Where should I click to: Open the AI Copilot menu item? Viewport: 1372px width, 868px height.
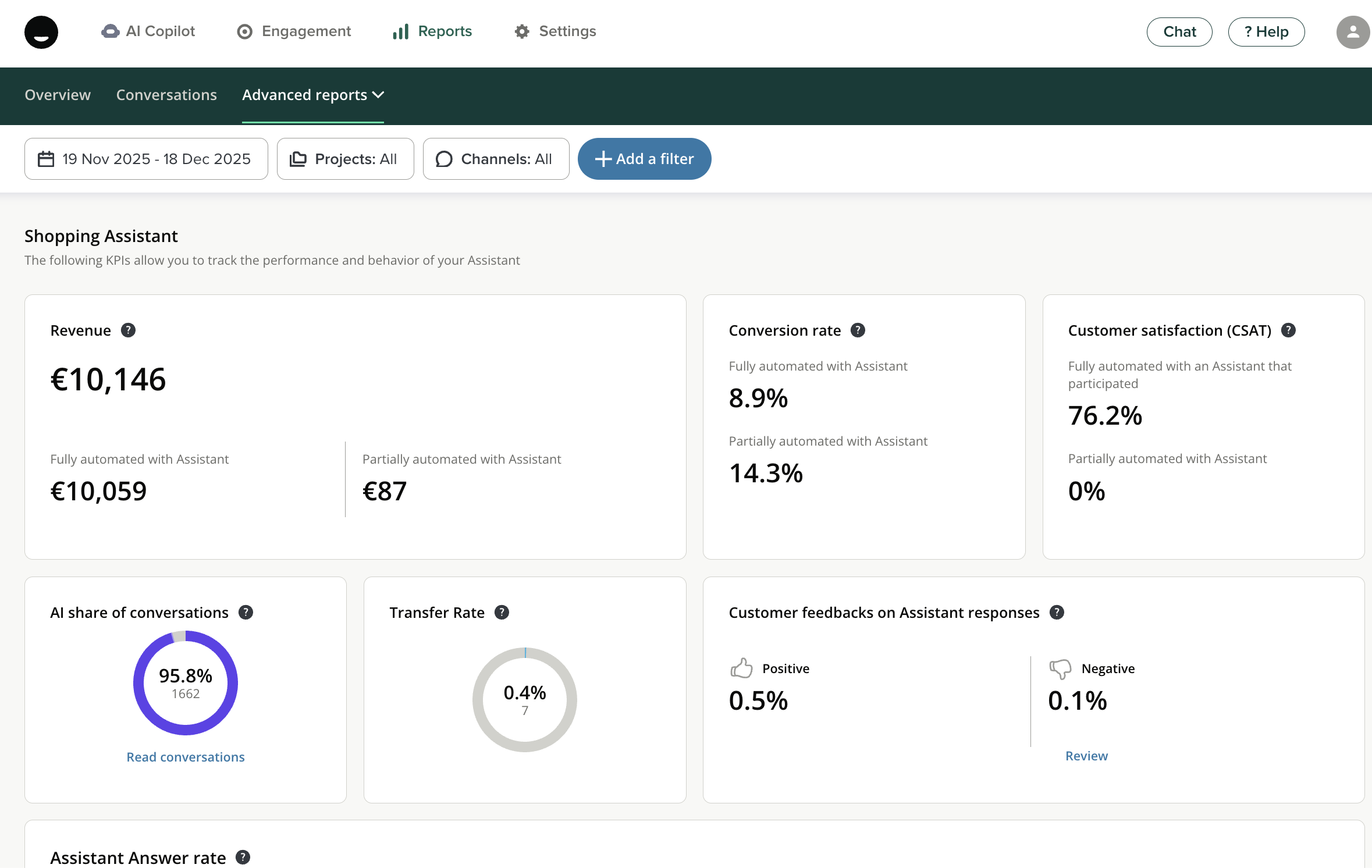point(148,31)
